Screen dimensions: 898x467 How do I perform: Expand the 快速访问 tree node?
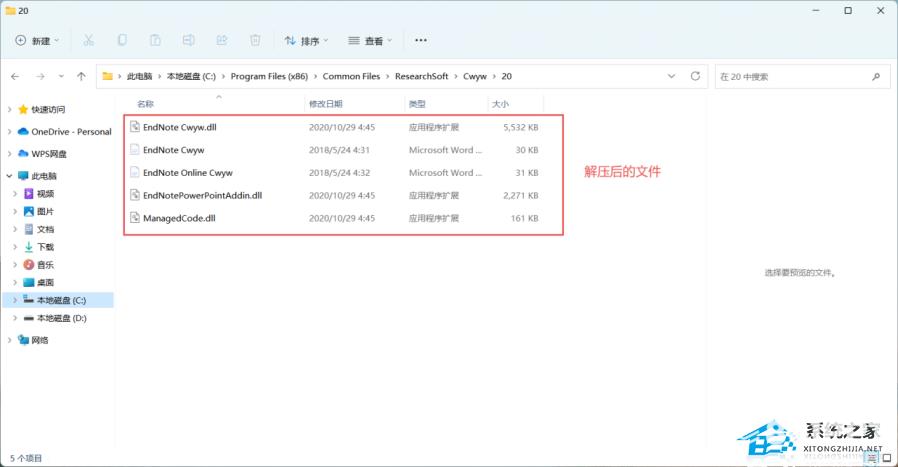9,109
